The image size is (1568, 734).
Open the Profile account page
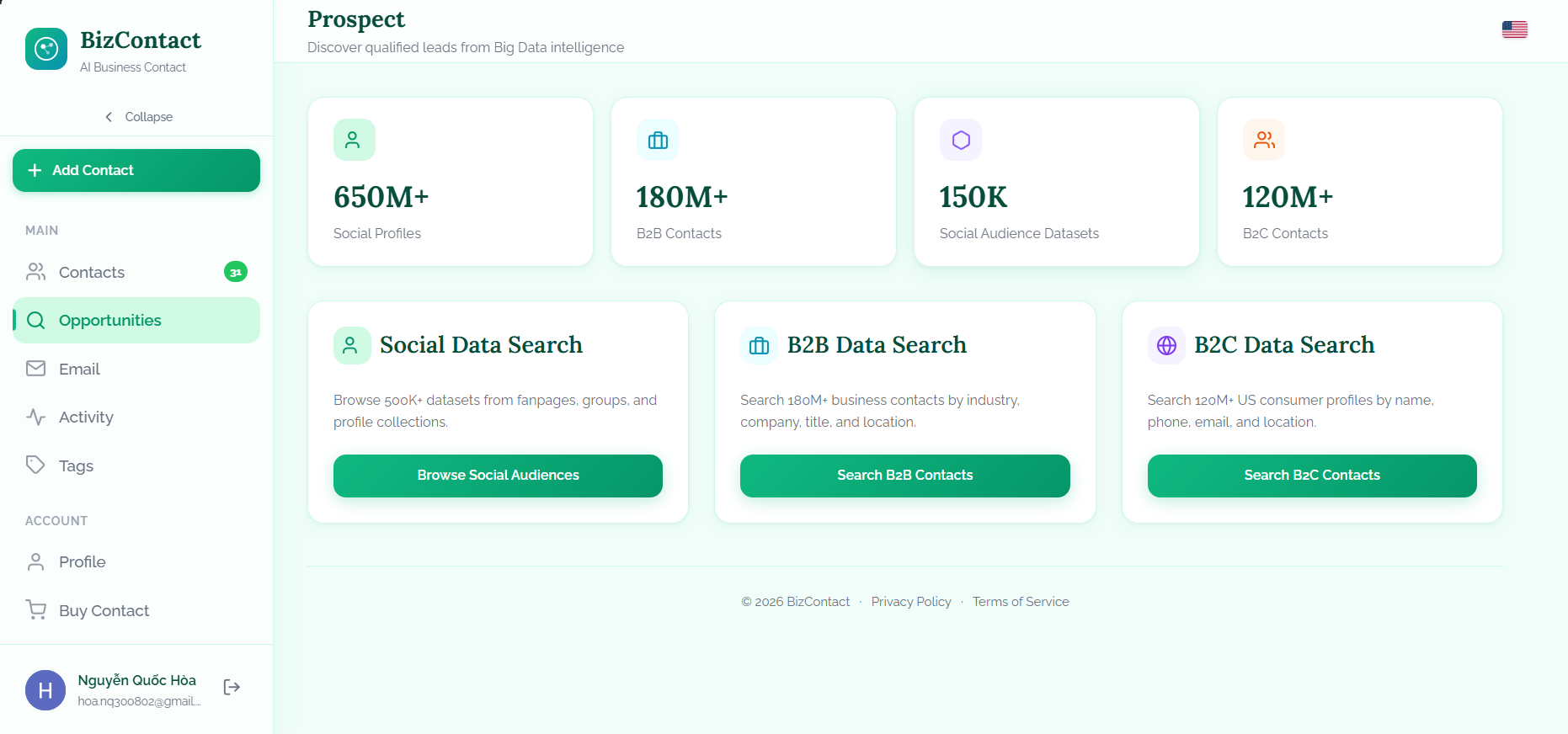(x=136, y=561)
